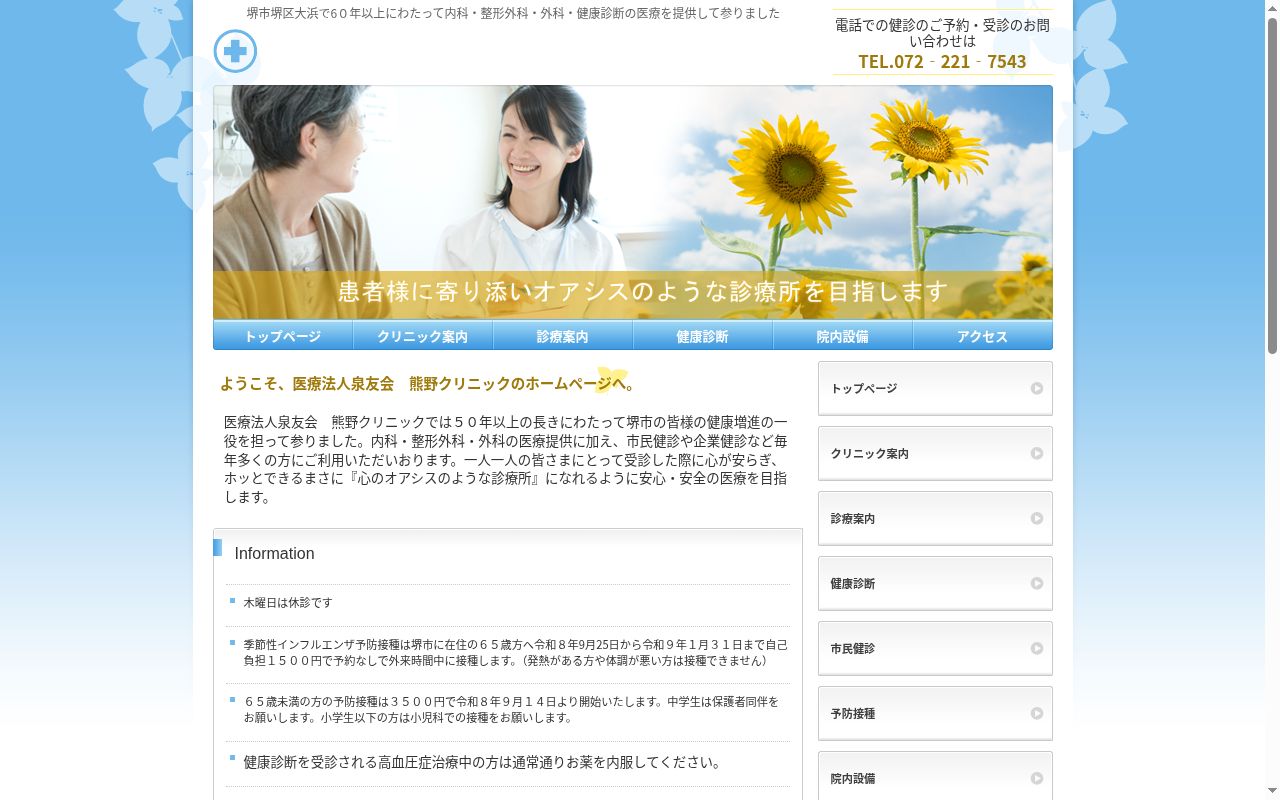Click the blue cross clinic logo

235,51
